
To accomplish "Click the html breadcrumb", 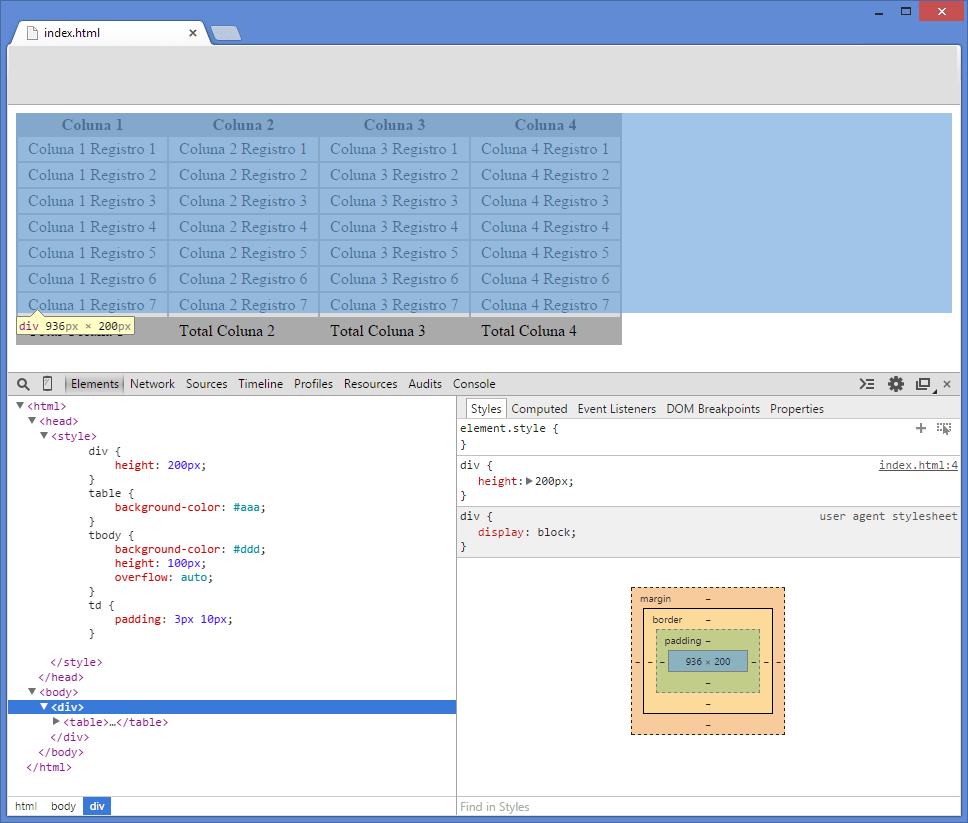I will [x=26, y=806].
